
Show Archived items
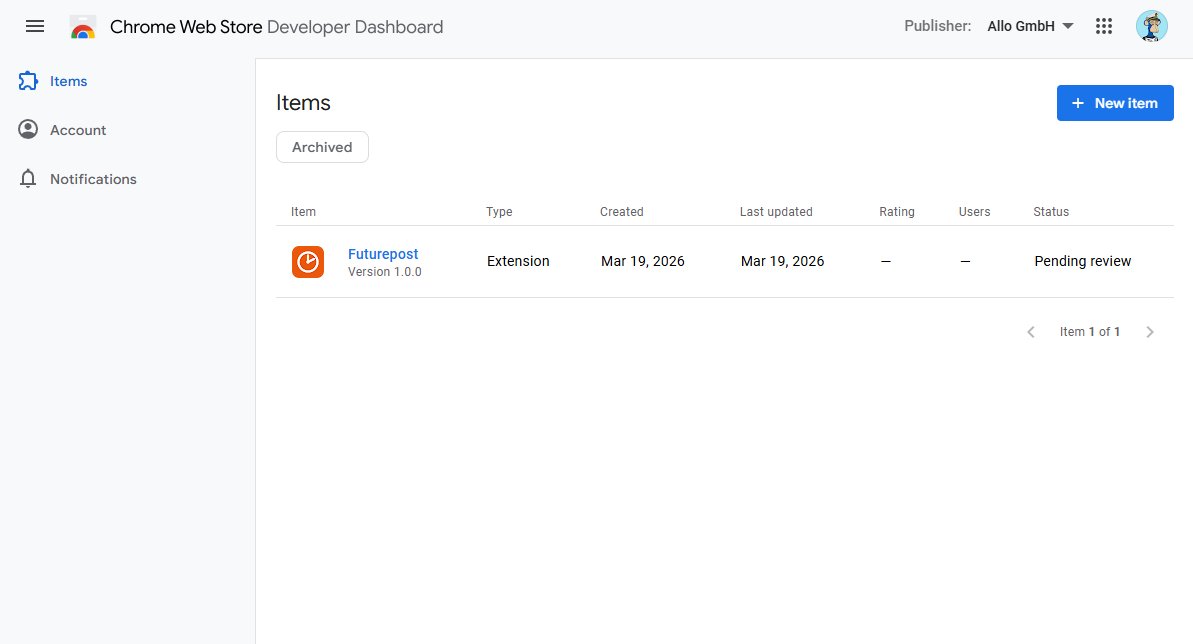(x=323, y=147)
